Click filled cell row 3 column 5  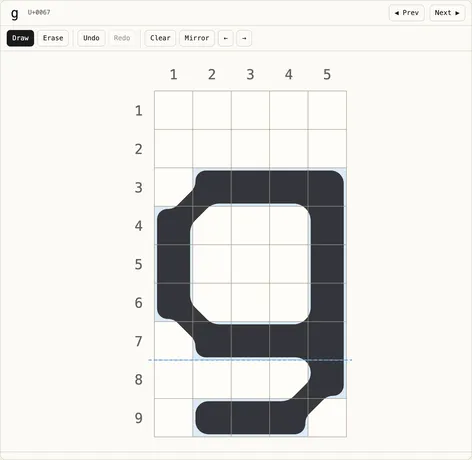(x=327, y=187)
